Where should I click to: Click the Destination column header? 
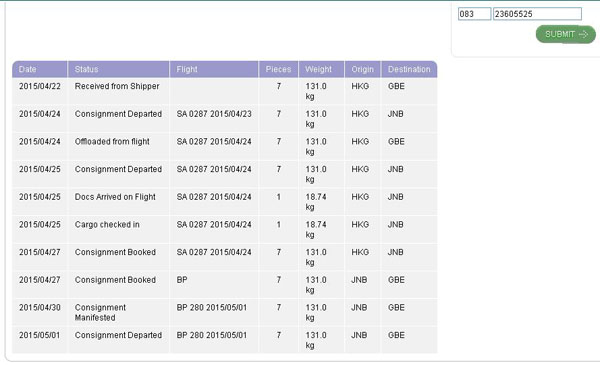[409, 69]
